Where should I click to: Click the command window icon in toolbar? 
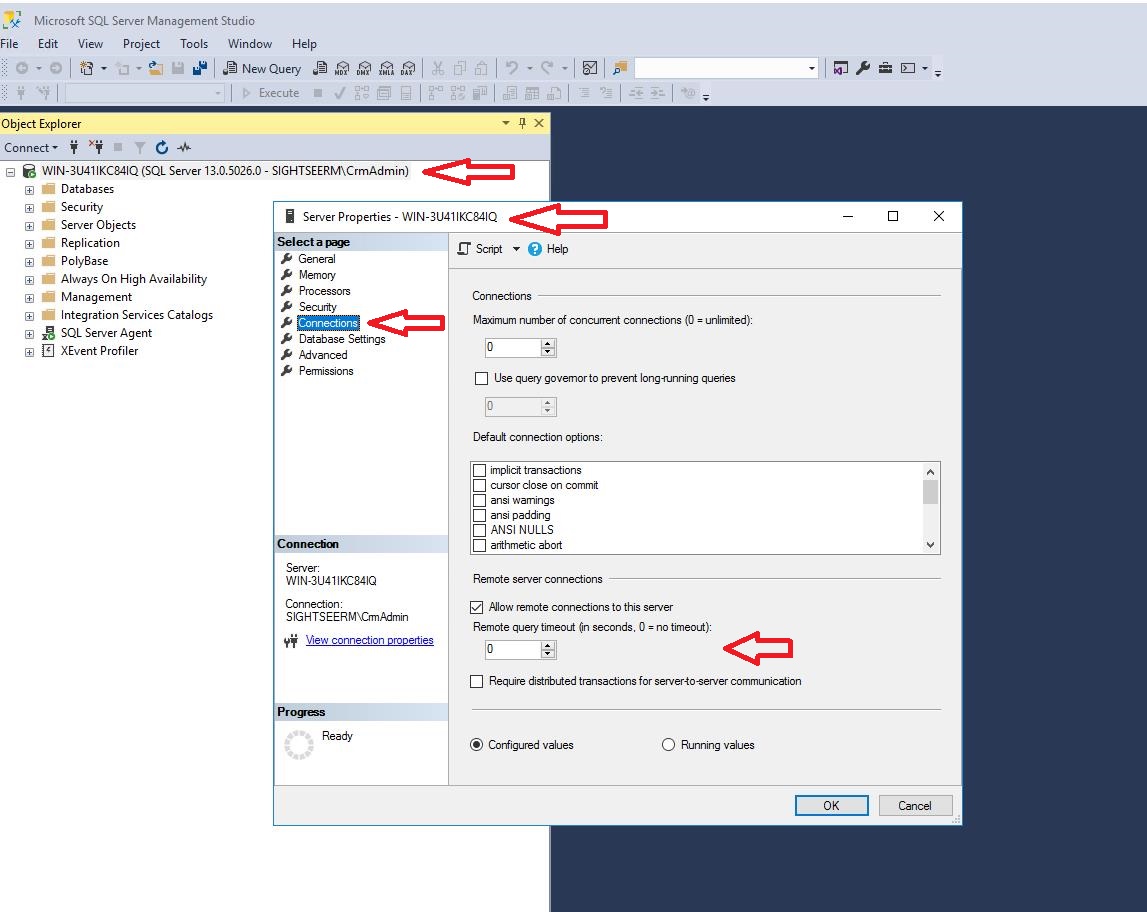(908, 68)
